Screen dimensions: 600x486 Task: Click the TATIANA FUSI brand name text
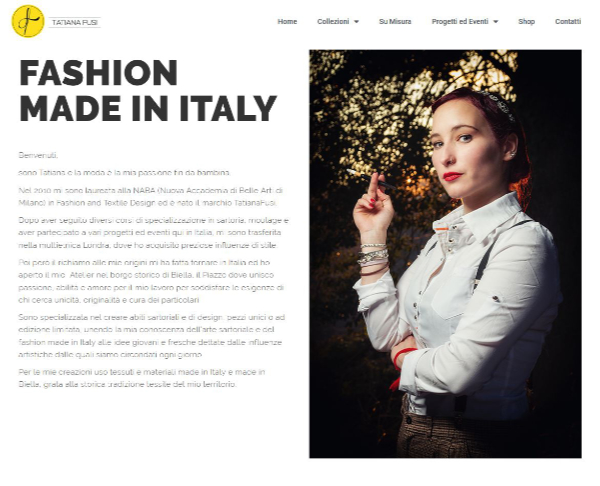point(75,23)
